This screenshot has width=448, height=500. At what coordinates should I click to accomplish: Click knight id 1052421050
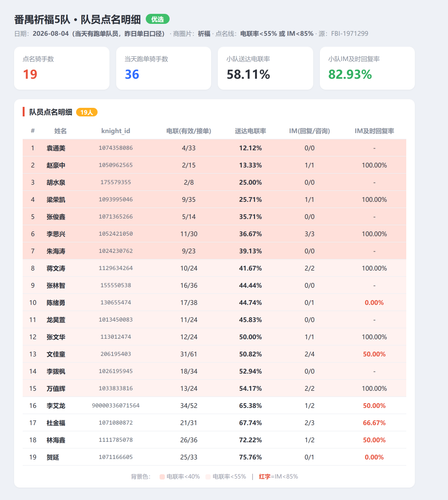[116, 234]
